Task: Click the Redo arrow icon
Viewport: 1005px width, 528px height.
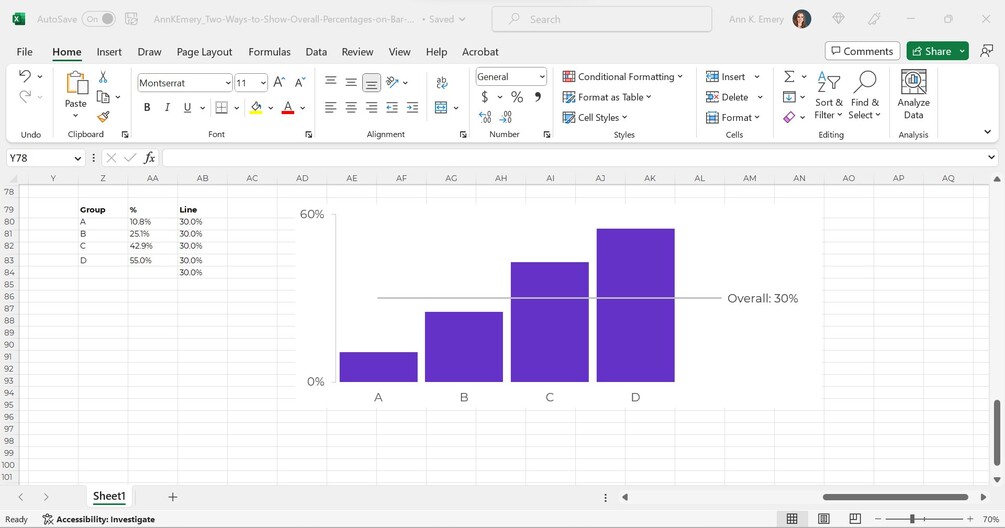Action: (25, 97)
